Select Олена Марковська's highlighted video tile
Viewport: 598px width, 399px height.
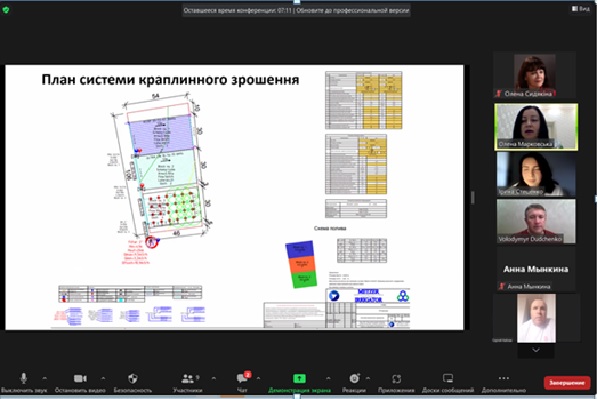(x=536, y=127)
